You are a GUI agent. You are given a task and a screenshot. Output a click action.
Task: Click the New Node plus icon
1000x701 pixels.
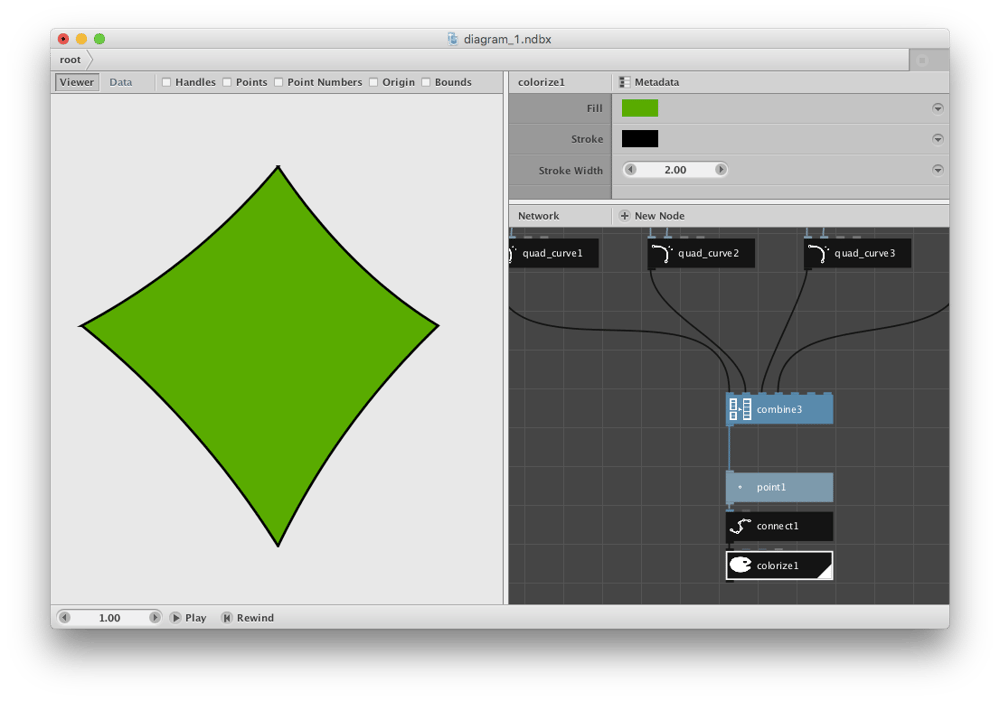click(x=624, y=216)
